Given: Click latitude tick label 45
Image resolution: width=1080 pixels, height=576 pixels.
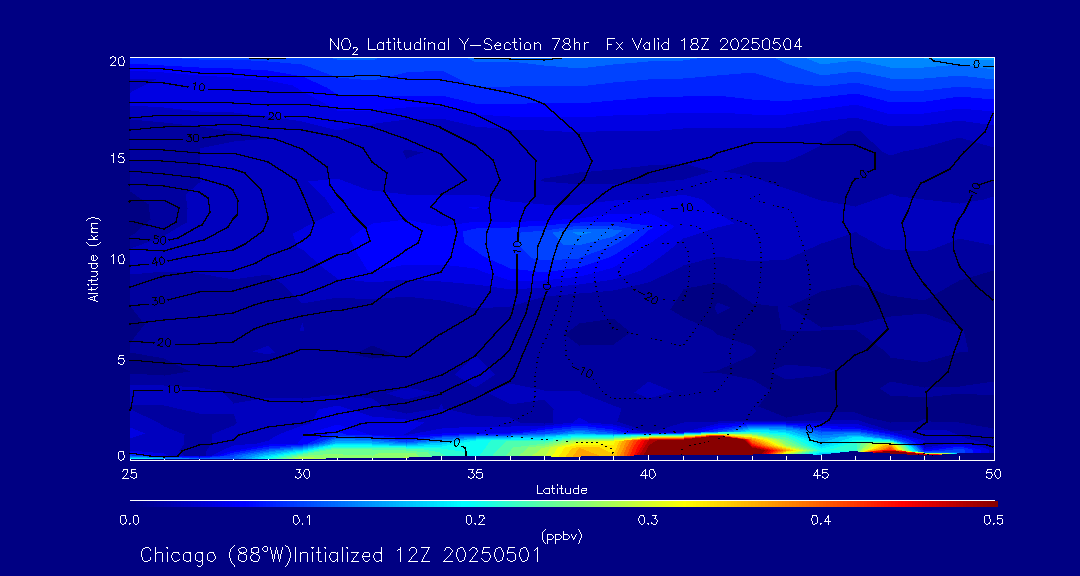Looking at the screenshot, I should (821, 473).
